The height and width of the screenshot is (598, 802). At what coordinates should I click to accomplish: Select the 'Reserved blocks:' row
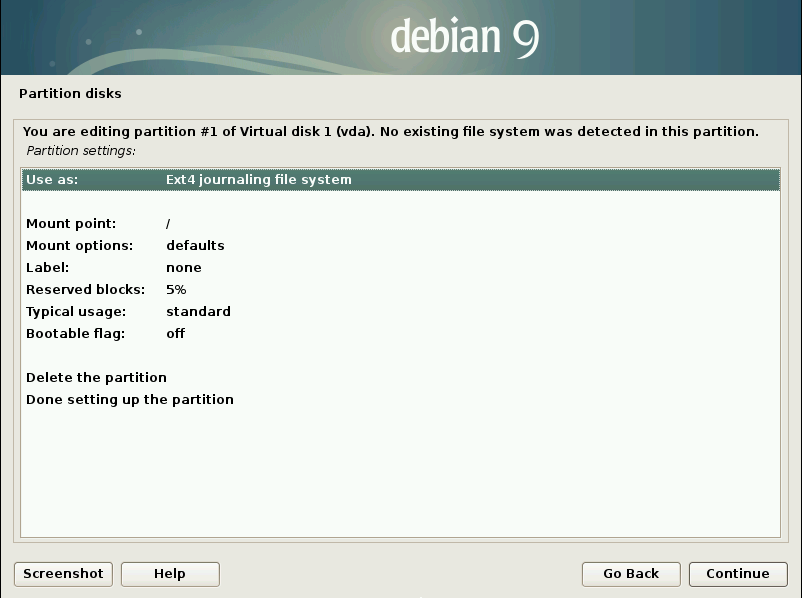coord(85,290)
